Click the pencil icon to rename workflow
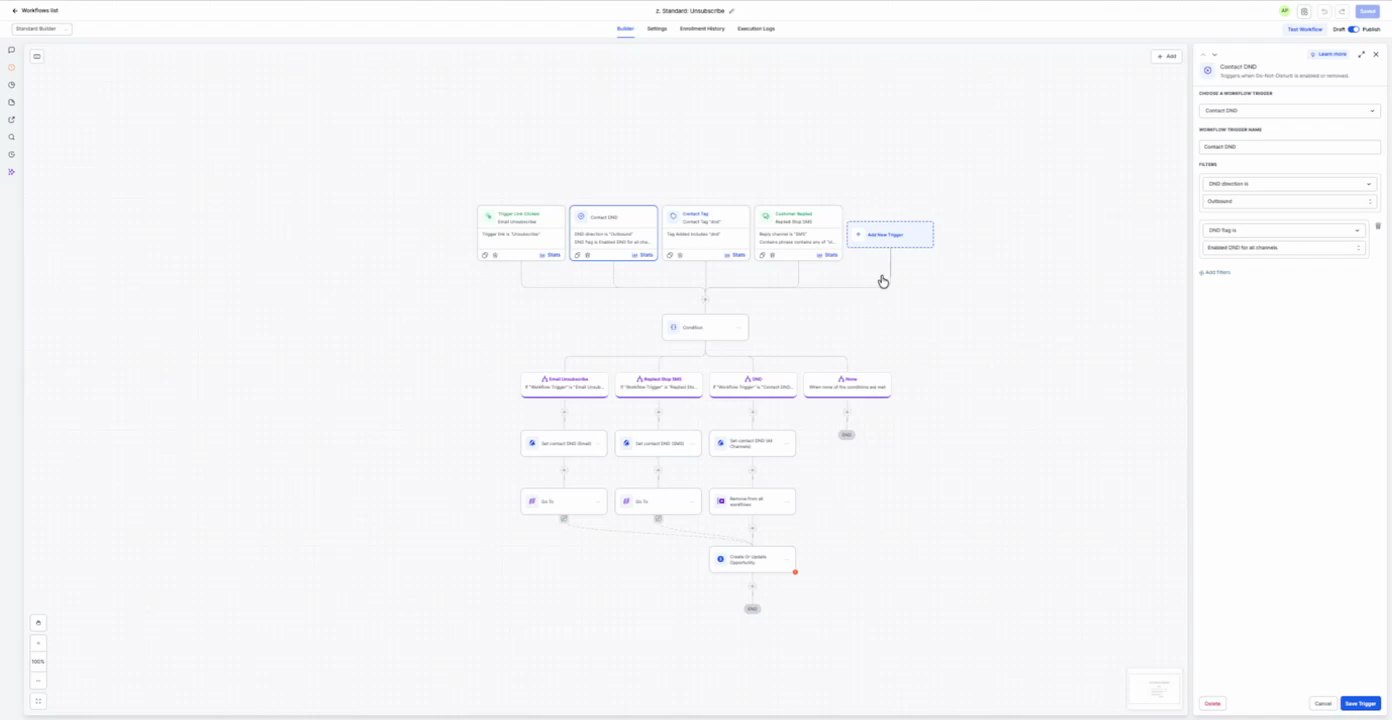Screen dimensions: 1392x720 pos(732,11)
